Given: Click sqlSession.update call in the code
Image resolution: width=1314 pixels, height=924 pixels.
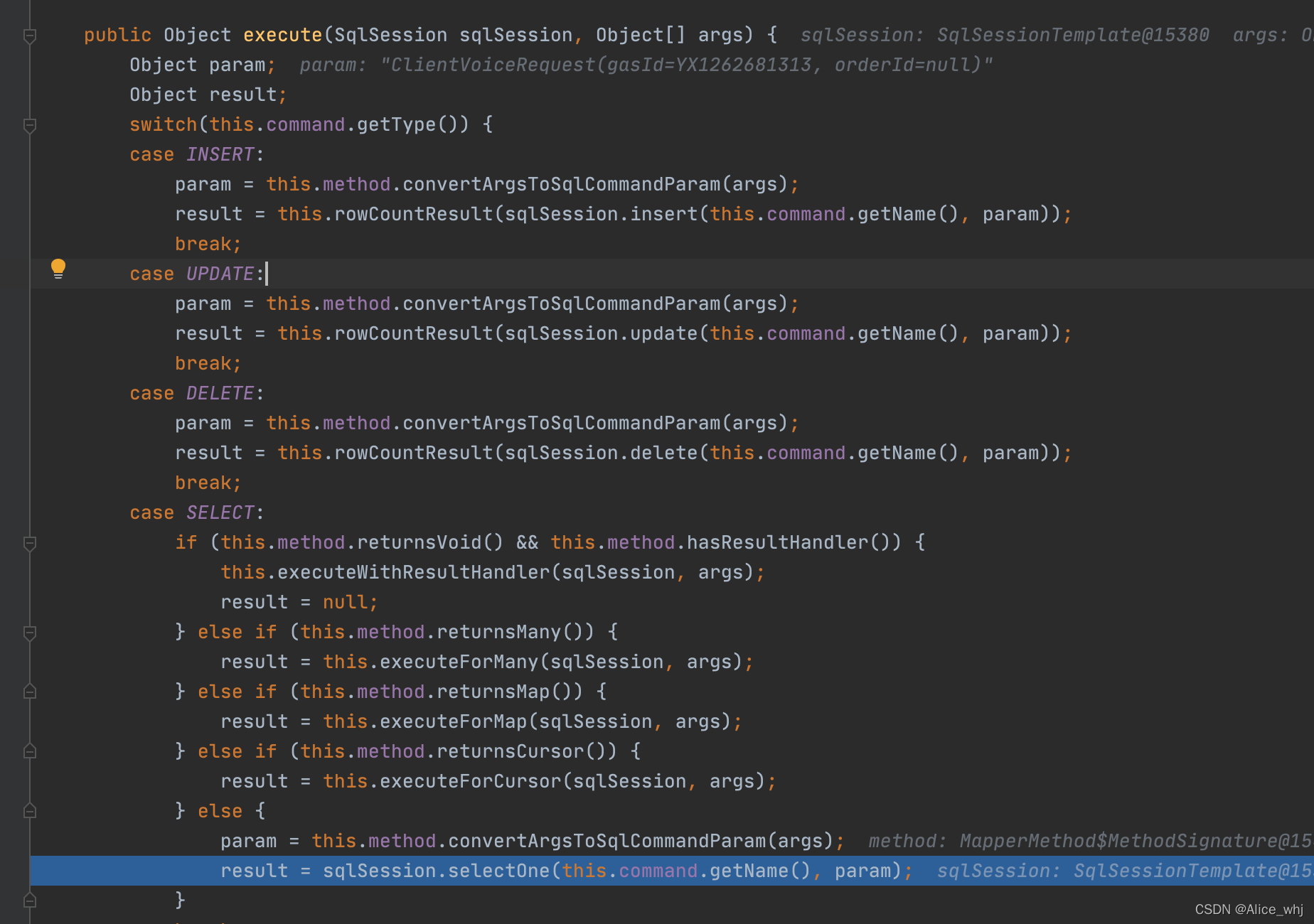Looking at the screenshot, I should pos(602,333).
